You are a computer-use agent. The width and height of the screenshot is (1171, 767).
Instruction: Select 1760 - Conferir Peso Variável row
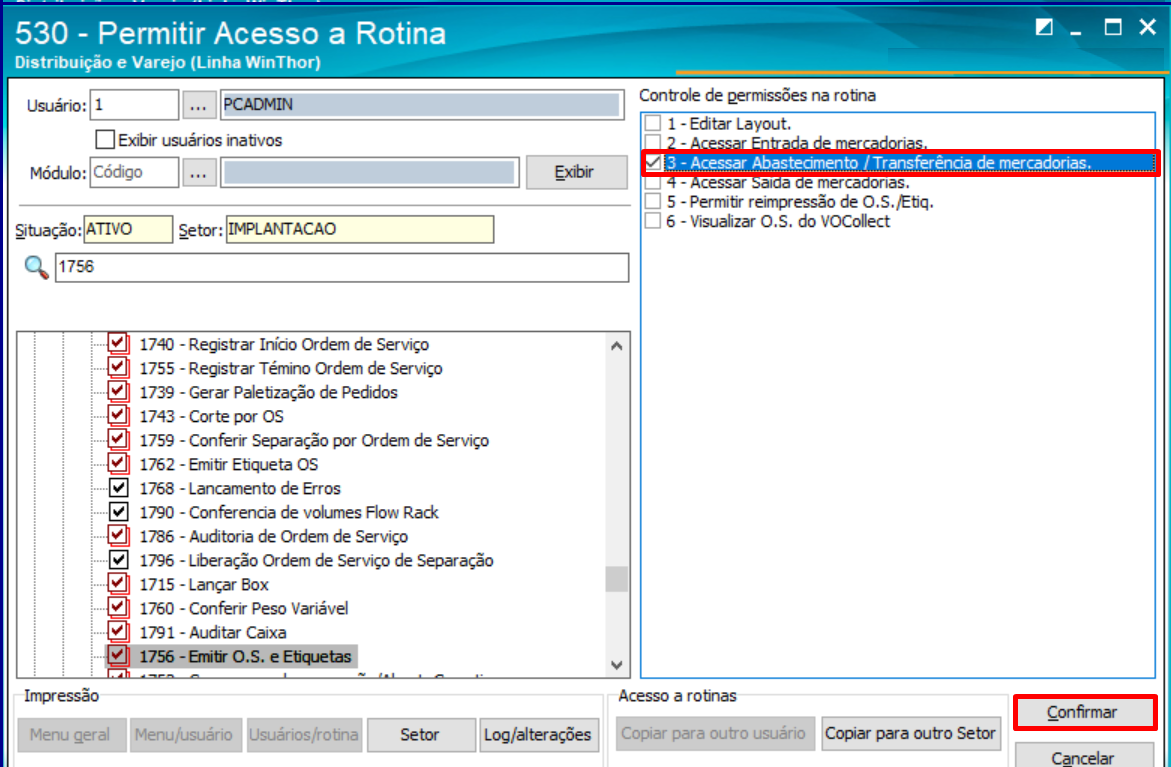click(243, 608)
